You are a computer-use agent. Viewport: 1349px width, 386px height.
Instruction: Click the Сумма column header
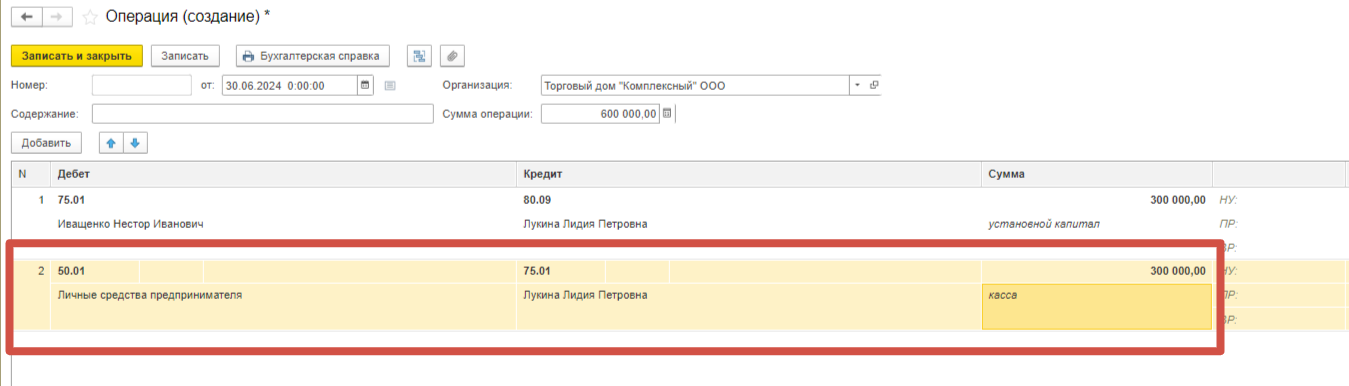click(x=1097, y=174)
